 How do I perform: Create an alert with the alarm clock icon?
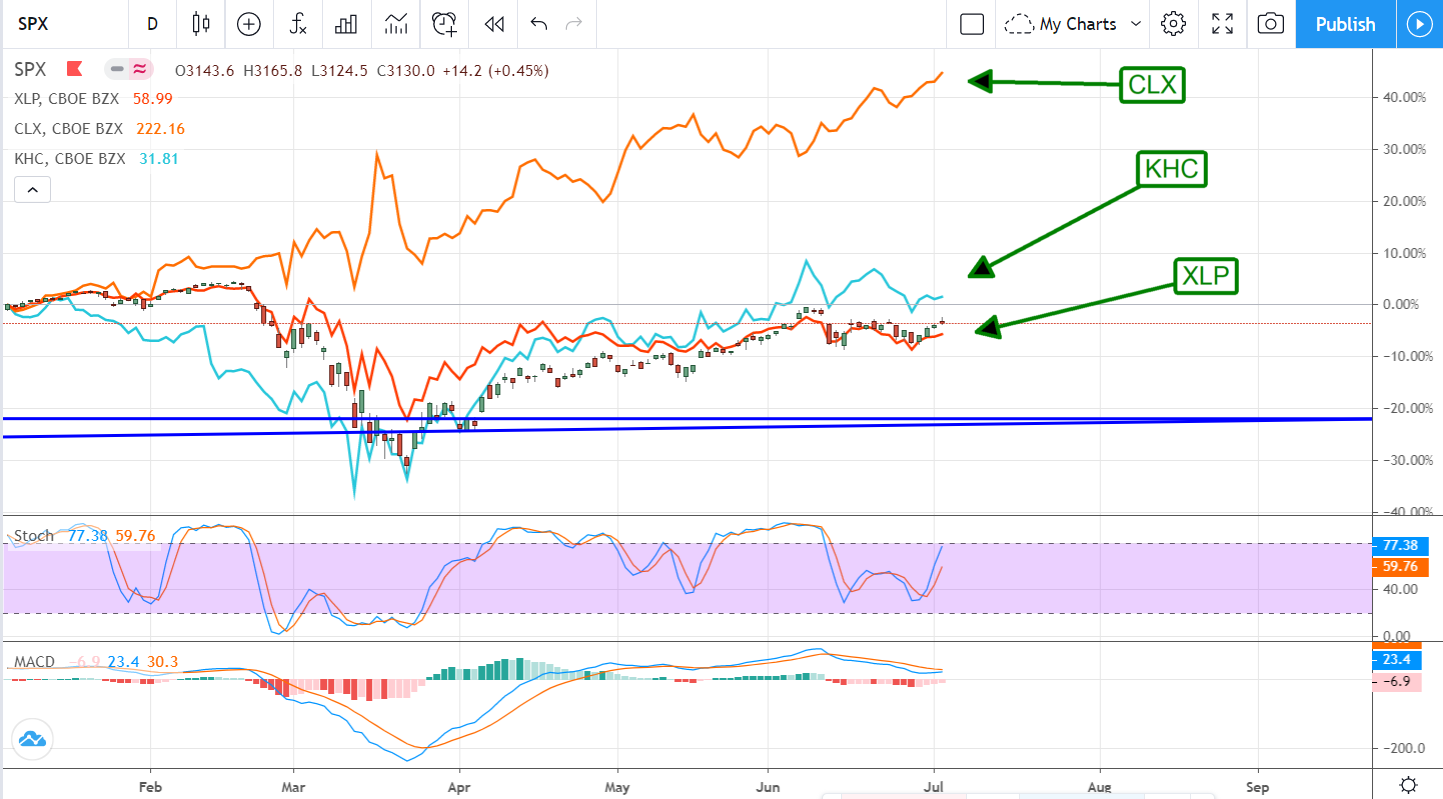[444, 24]
